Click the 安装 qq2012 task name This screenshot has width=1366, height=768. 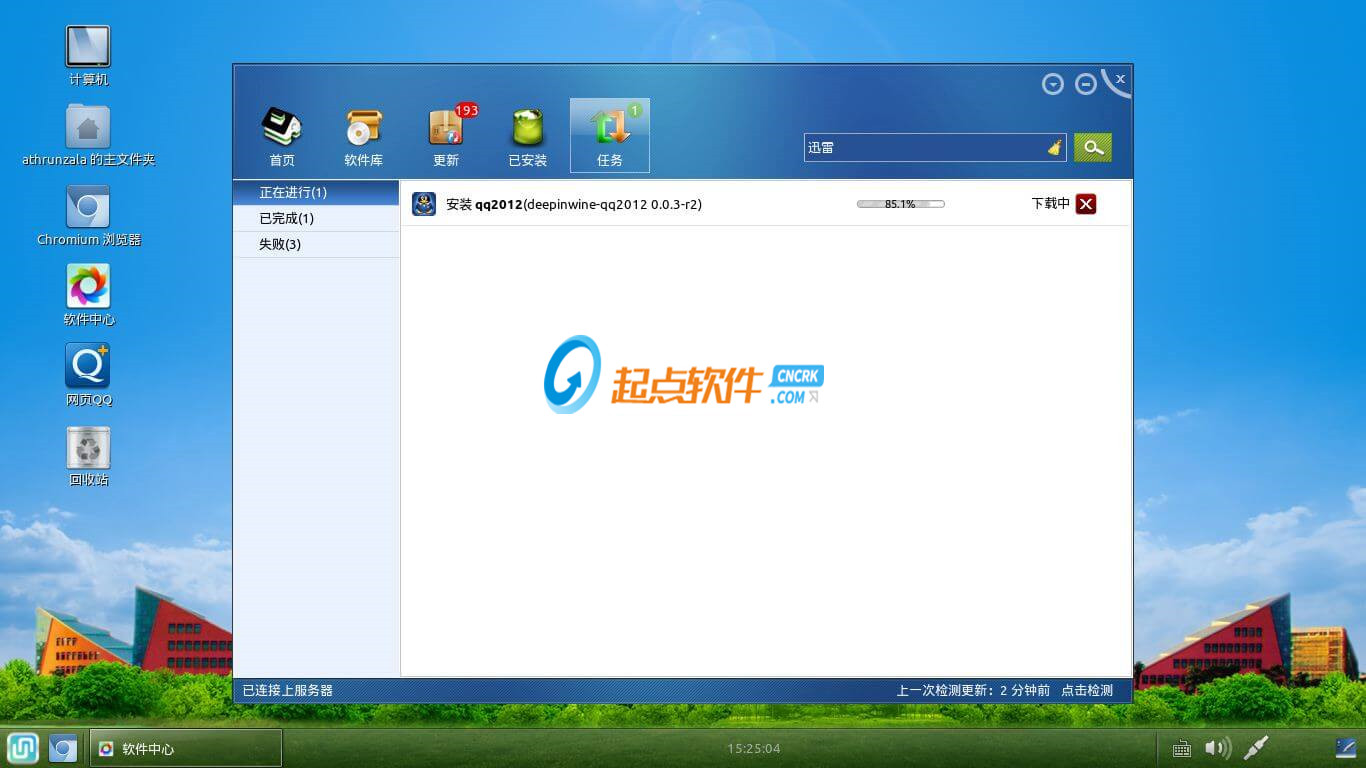pyautogui.click(x=574, y=204)
